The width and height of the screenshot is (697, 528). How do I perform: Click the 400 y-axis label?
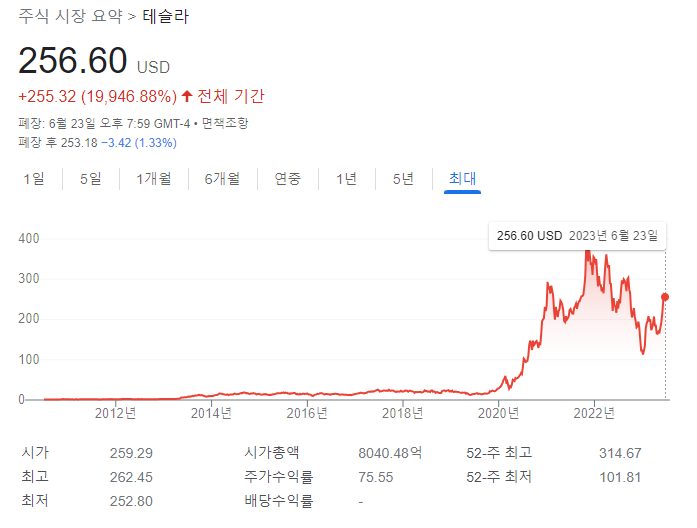tap(29, 239)
